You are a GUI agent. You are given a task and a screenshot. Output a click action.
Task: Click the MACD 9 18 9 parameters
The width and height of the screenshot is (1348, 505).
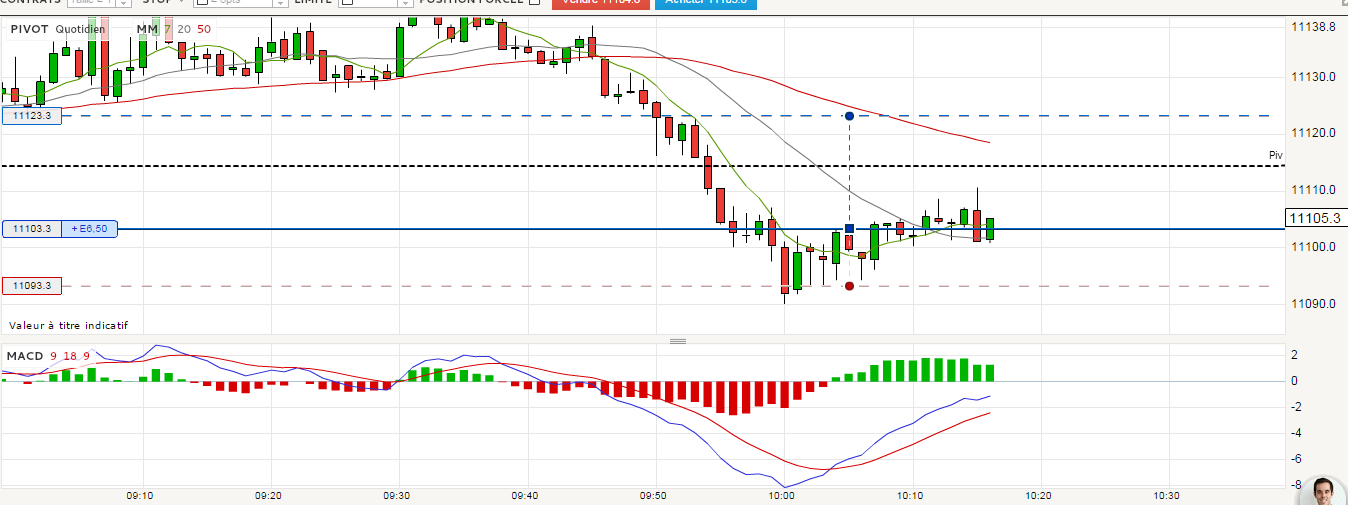(72, 356)
